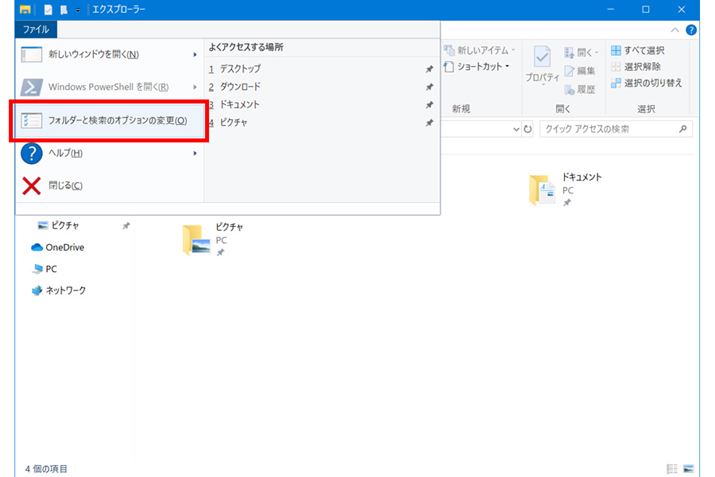Select the ピクチャ folder in content pane

(x=213, y=239)
